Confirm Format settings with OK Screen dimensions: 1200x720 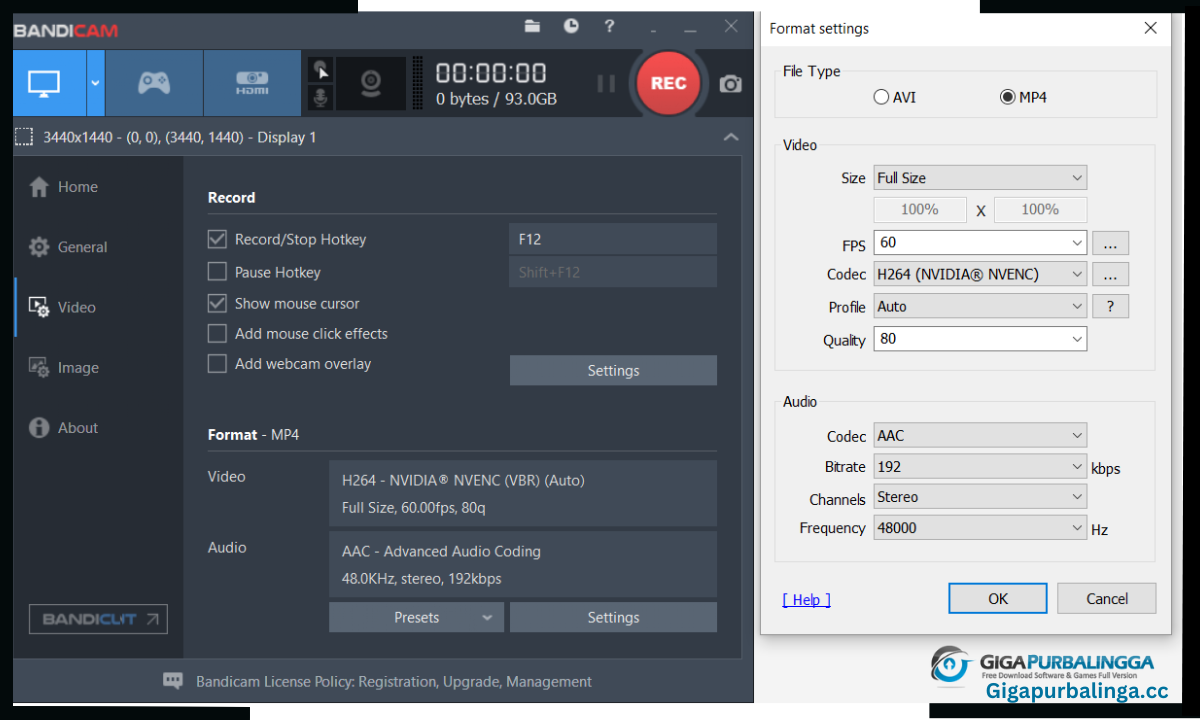[998, 598]
